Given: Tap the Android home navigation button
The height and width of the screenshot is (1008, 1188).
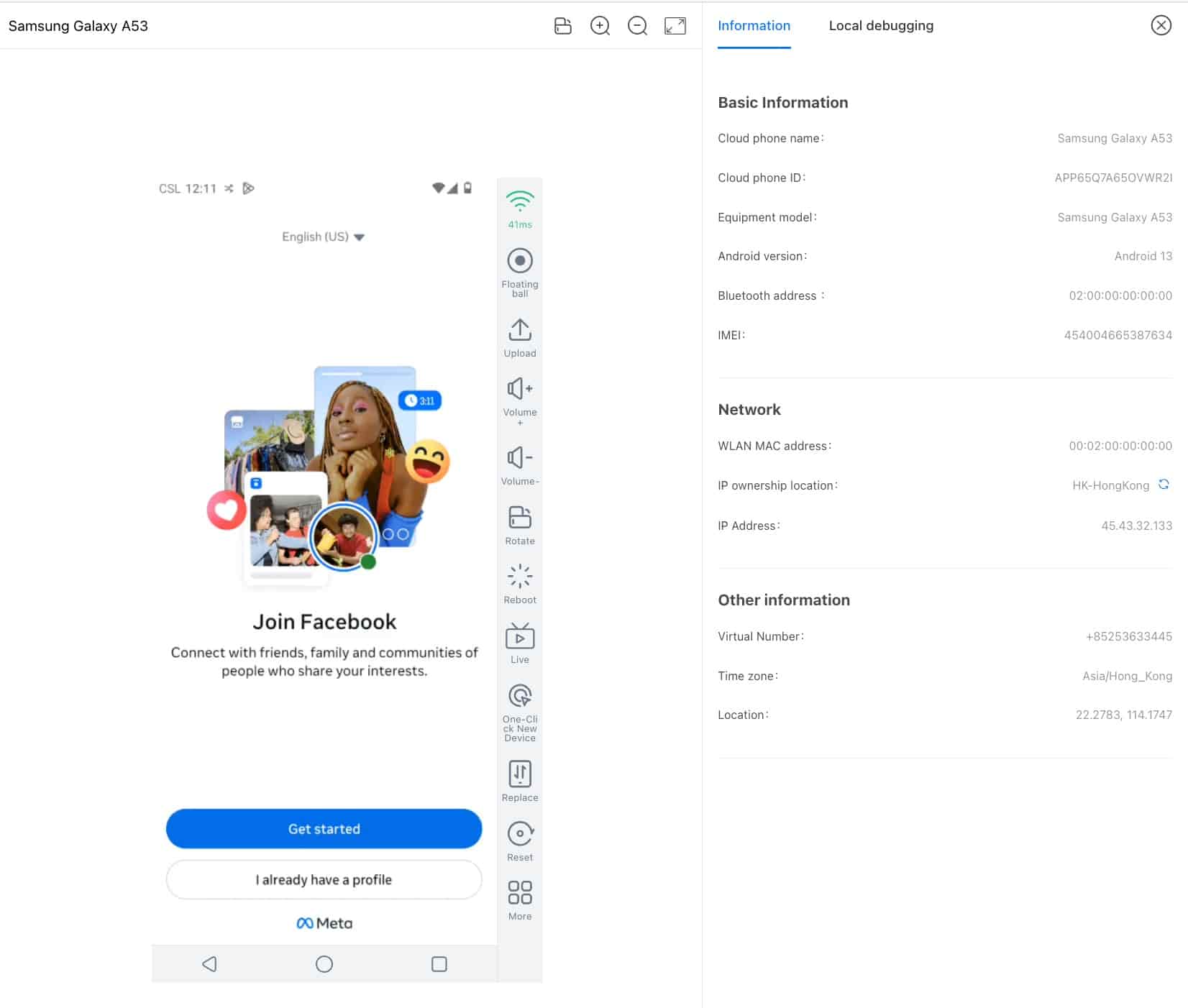Looking at the screenshot, I should point(324,963).
